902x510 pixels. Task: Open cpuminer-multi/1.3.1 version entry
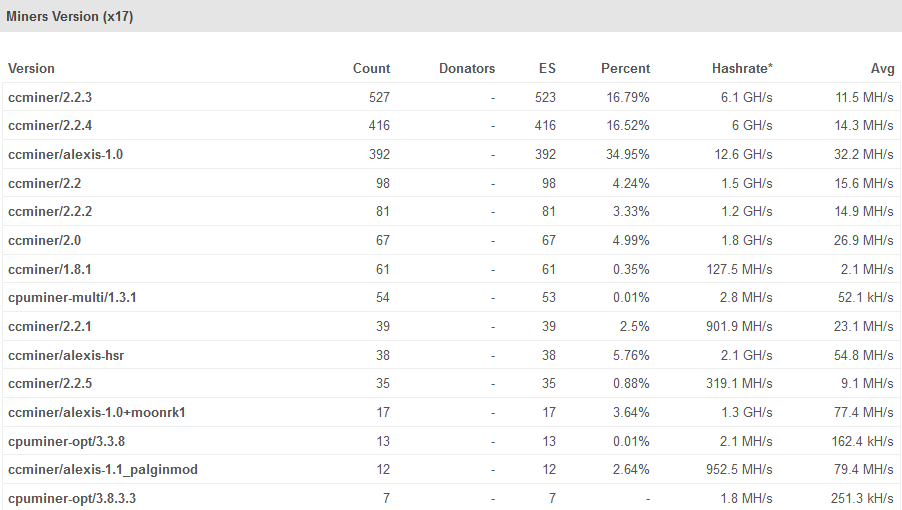72,298
